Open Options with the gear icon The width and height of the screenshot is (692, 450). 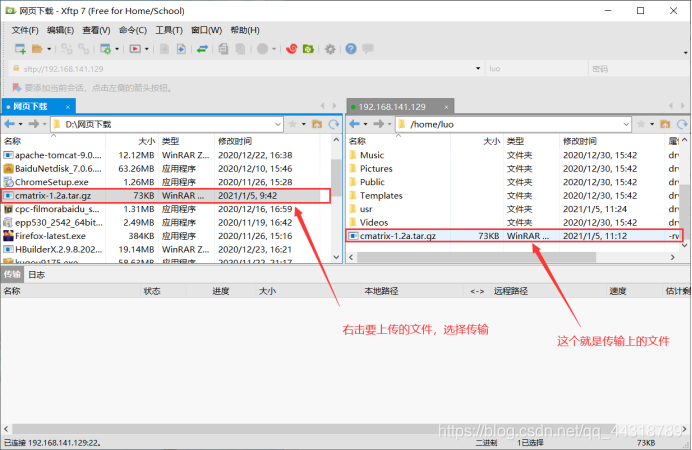(x=330, y=49)
